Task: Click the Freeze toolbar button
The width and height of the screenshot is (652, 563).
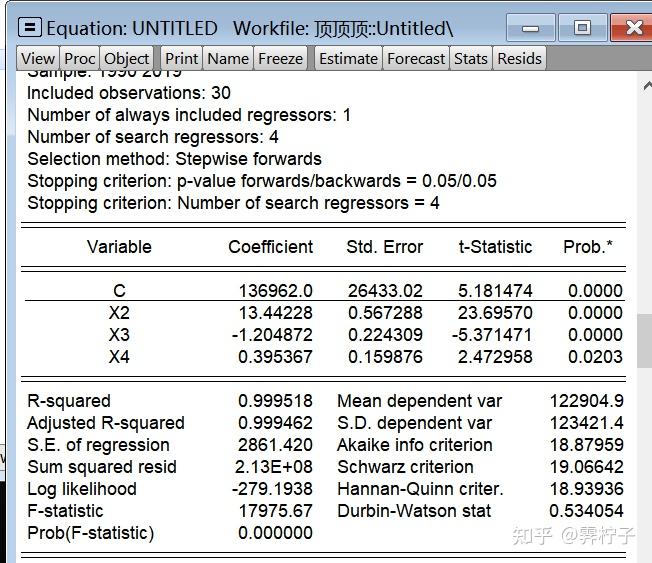Action: click(280, 58)
